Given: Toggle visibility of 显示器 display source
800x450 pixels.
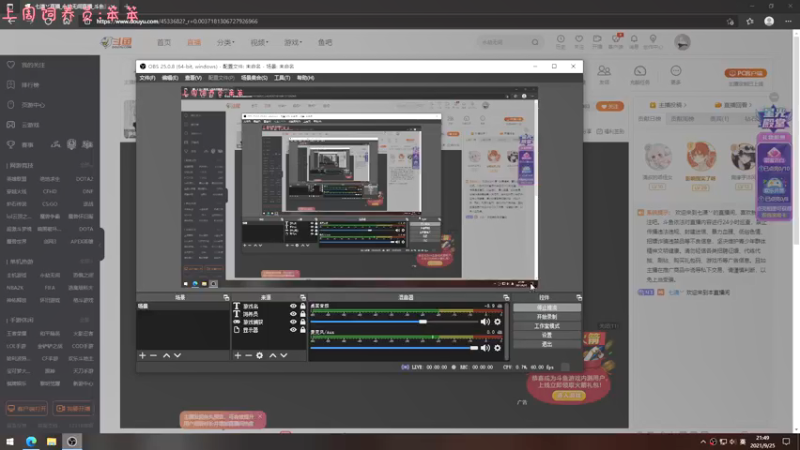Looking at the screenshot, I should pyautogui.click(x=293, y=330).
